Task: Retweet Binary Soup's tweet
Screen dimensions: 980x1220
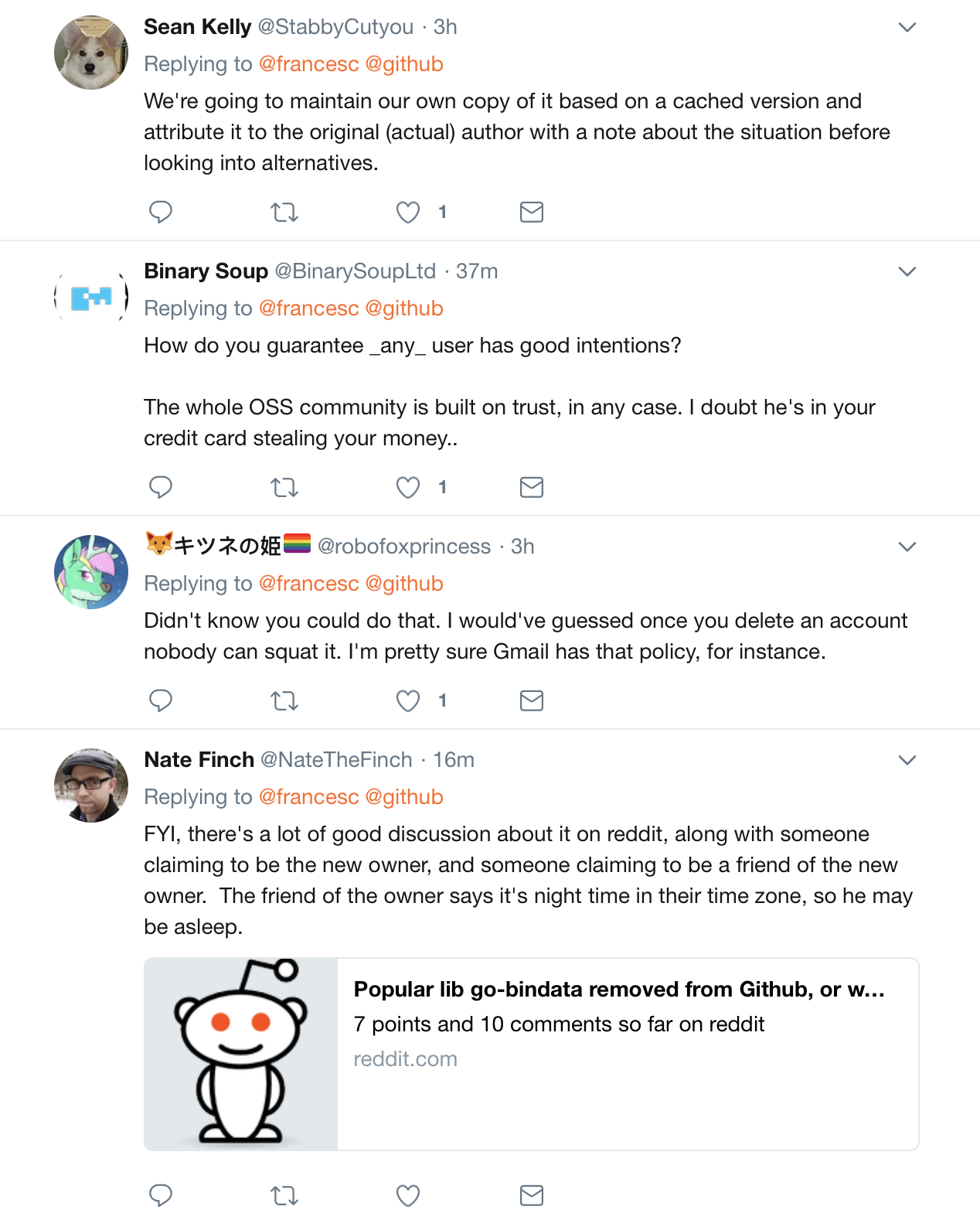Action: coord(284,487)
